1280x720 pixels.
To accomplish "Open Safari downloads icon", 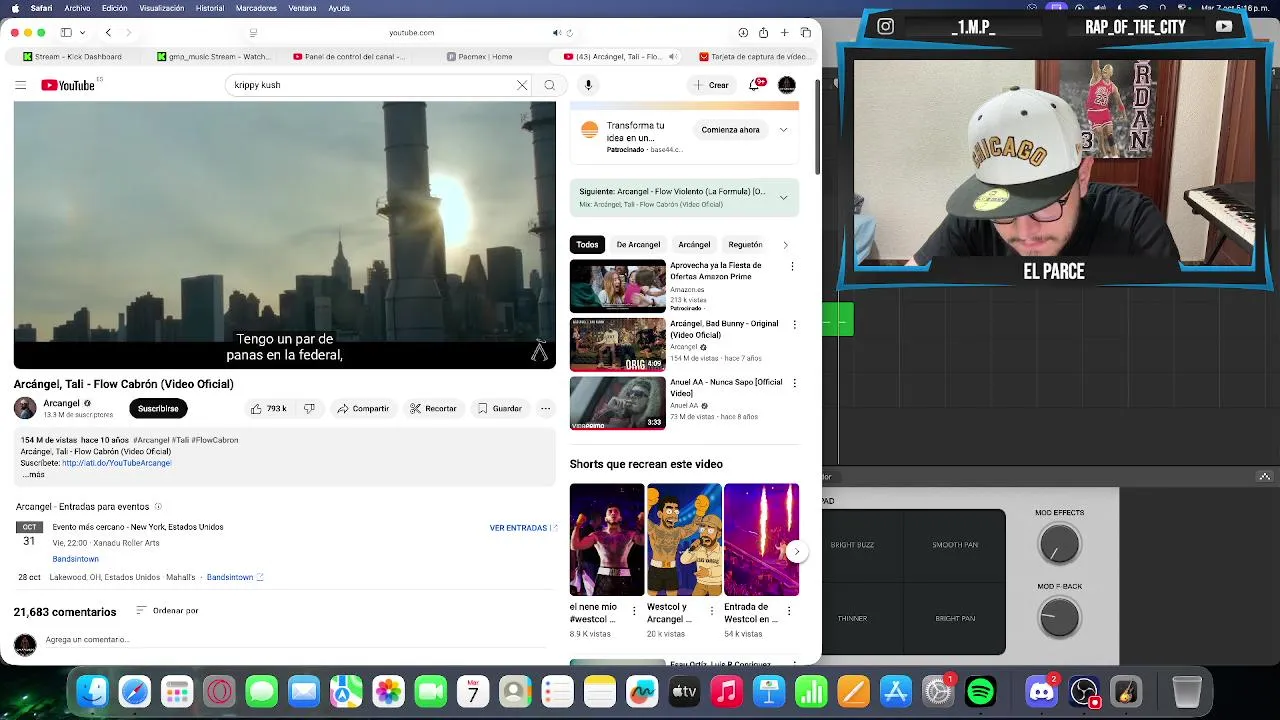I will coord(743,32).
